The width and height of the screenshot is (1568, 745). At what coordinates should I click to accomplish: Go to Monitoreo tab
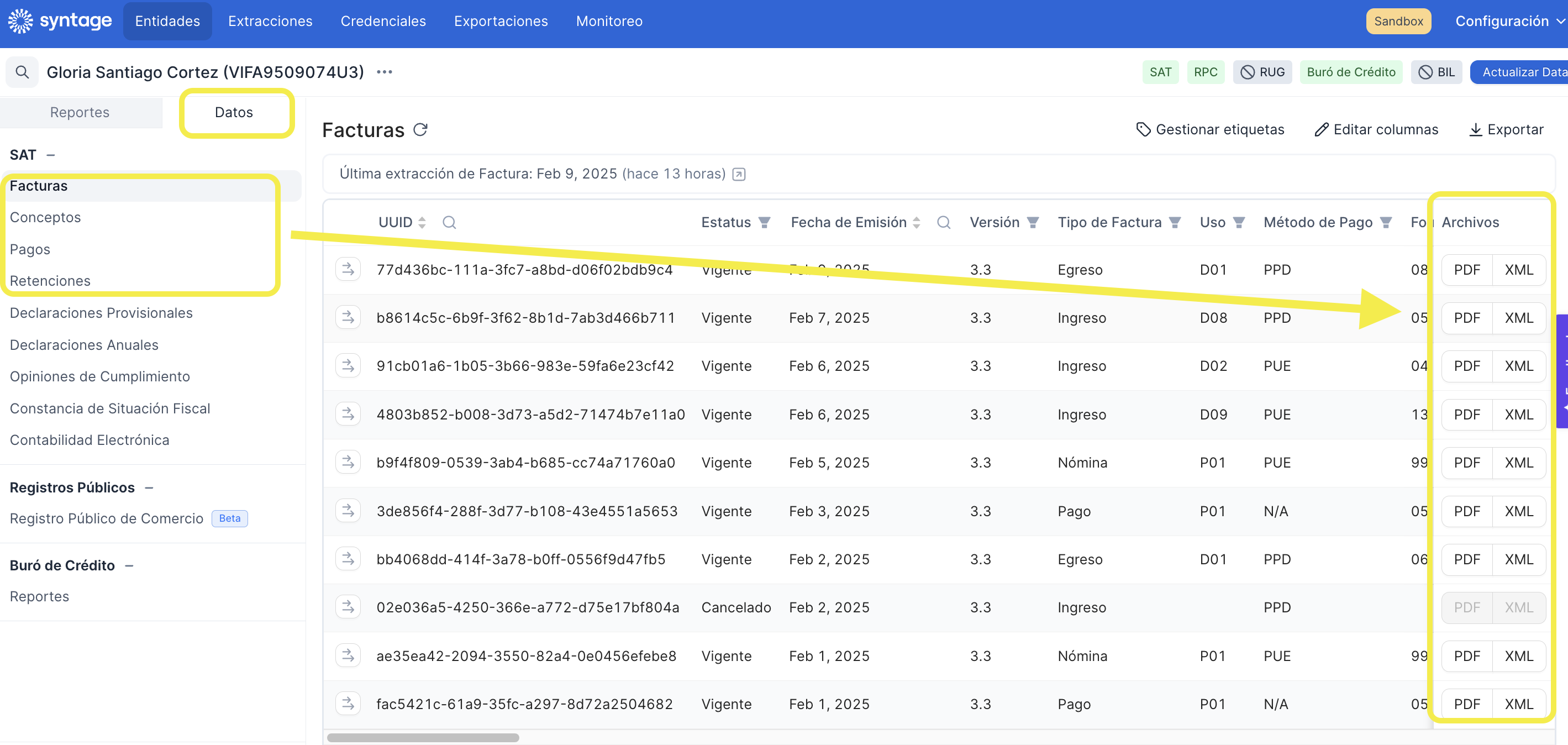click(x=609, y=20)
